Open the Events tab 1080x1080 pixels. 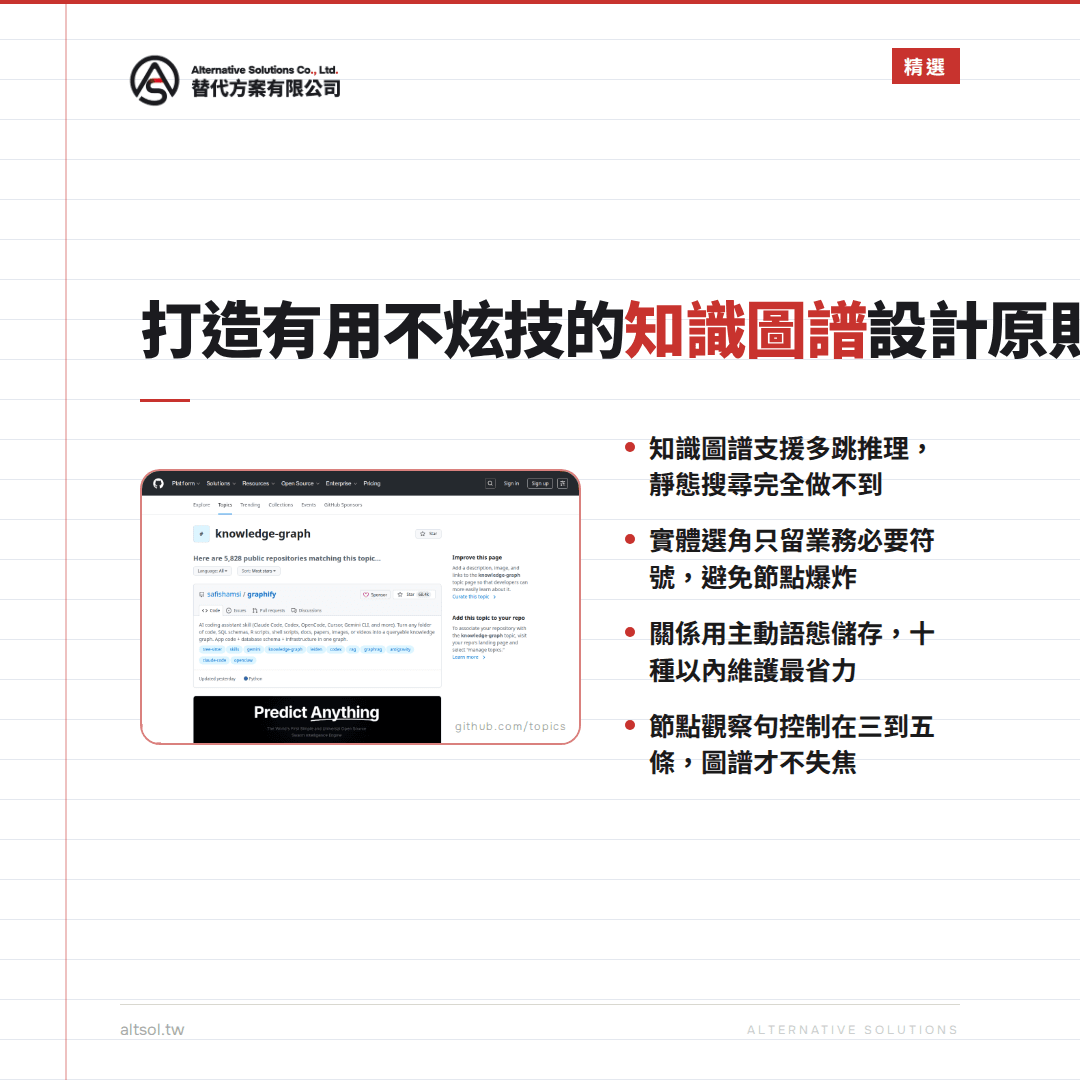(x=309, y=505)
